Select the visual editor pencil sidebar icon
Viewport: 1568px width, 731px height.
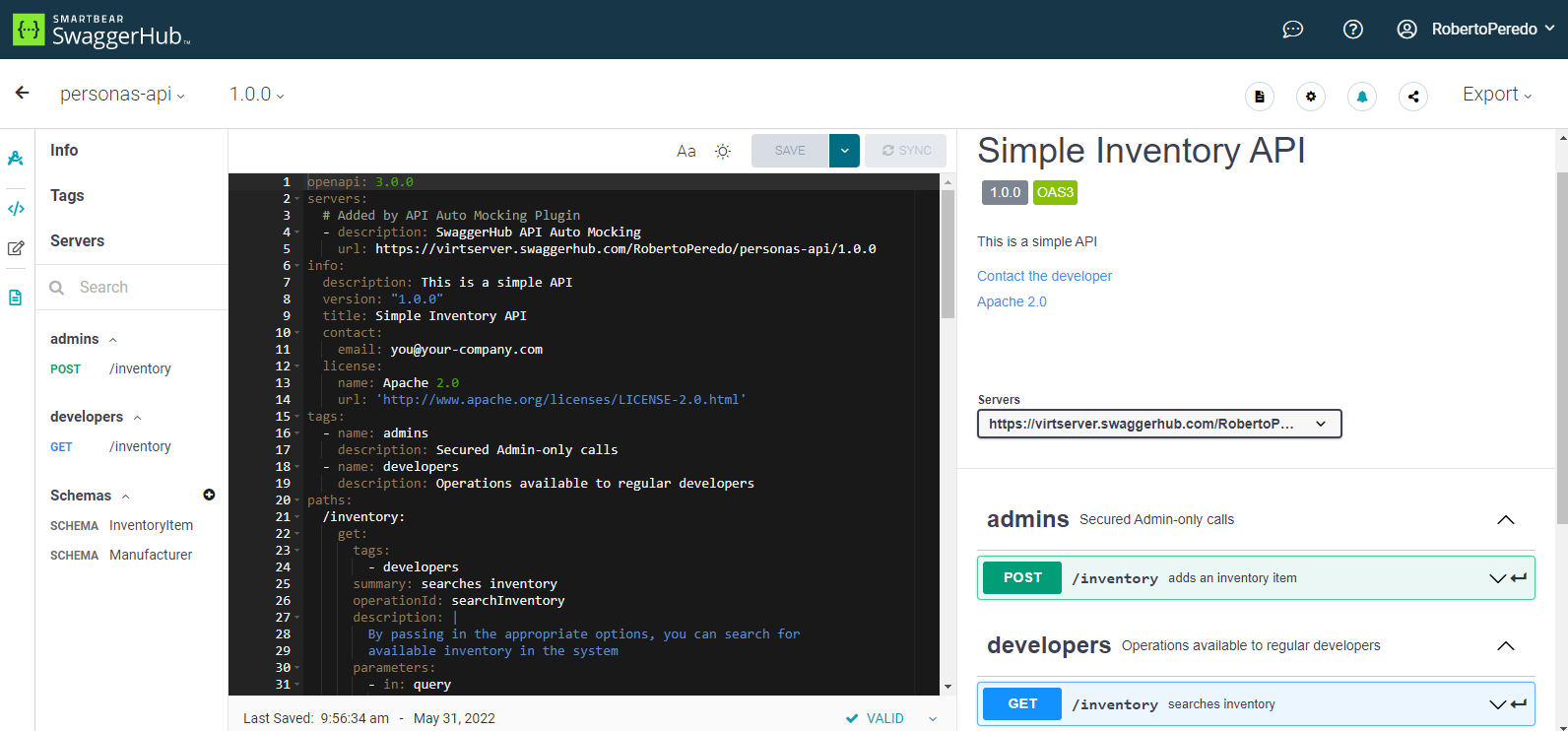16,248
